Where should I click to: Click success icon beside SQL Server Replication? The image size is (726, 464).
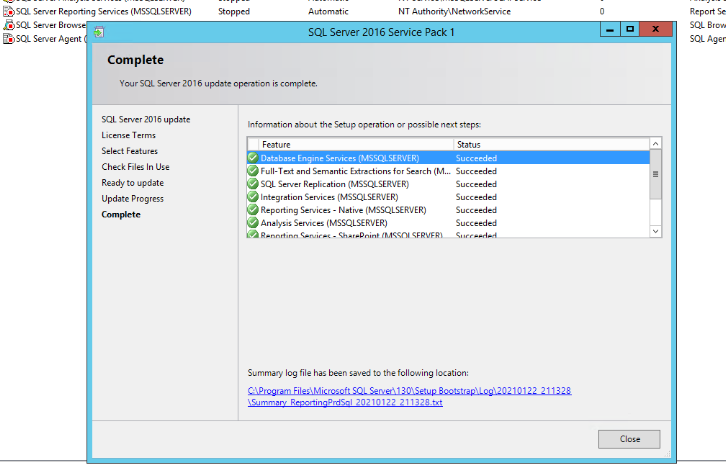tap(253, 183)
